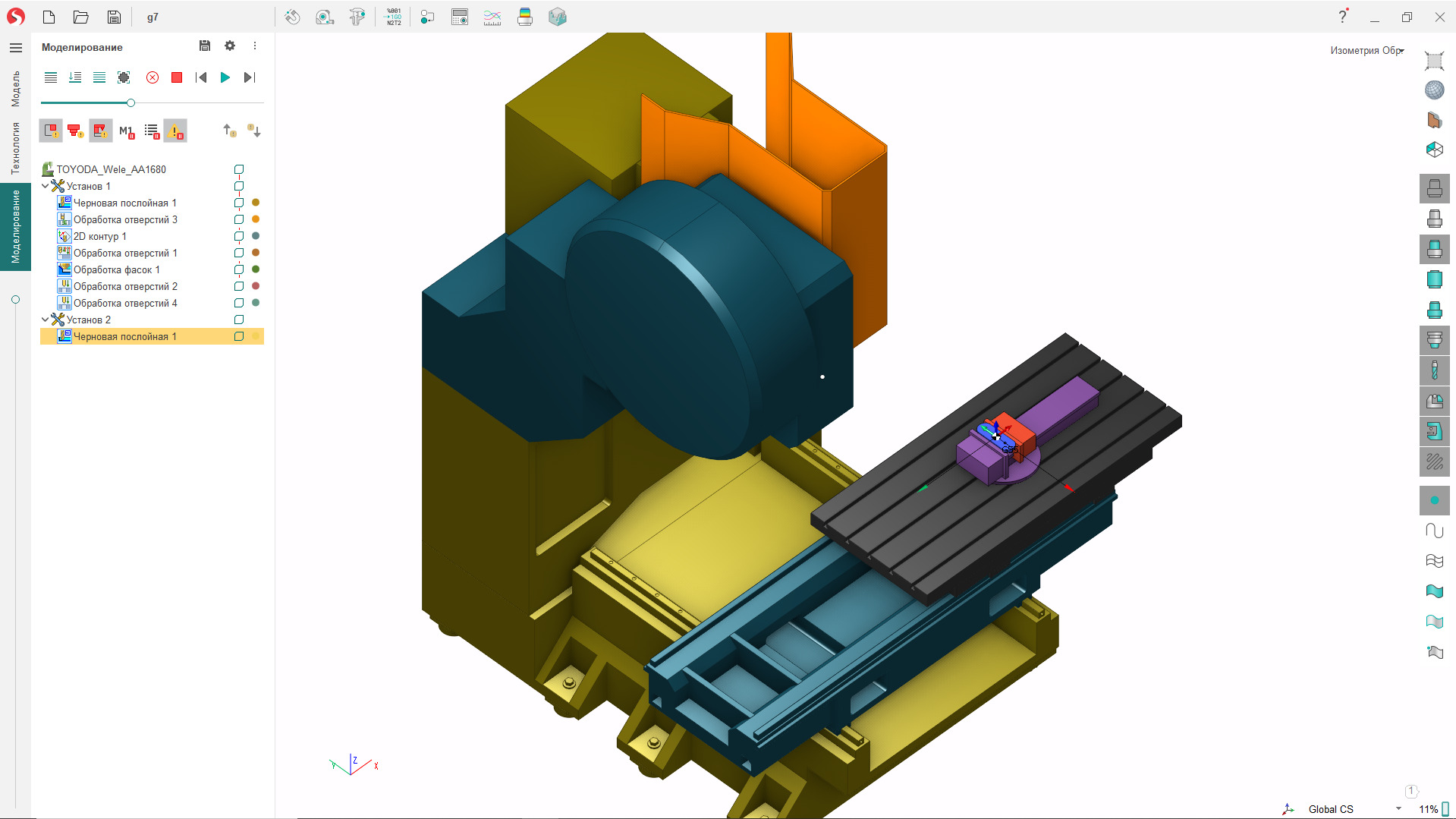1456x819 pixels.
Task: Select the drill tool display icon in right sidebar
Action: [1434, 370]
